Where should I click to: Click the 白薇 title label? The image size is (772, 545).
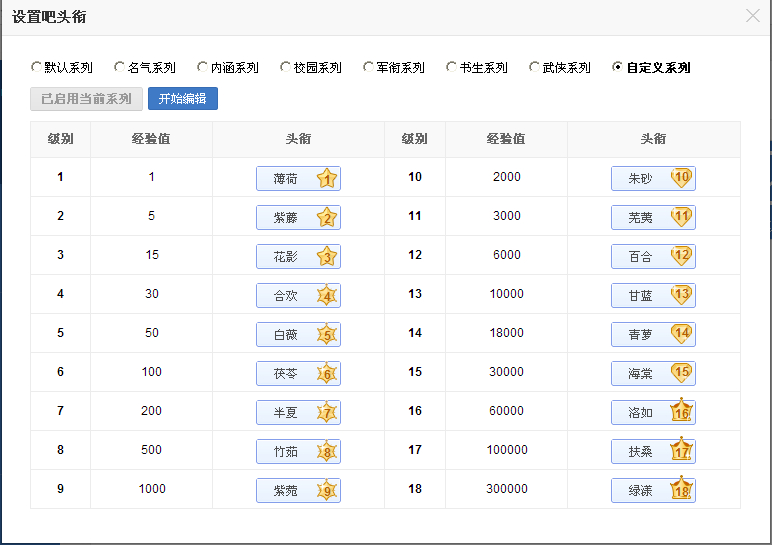[286, 335]
